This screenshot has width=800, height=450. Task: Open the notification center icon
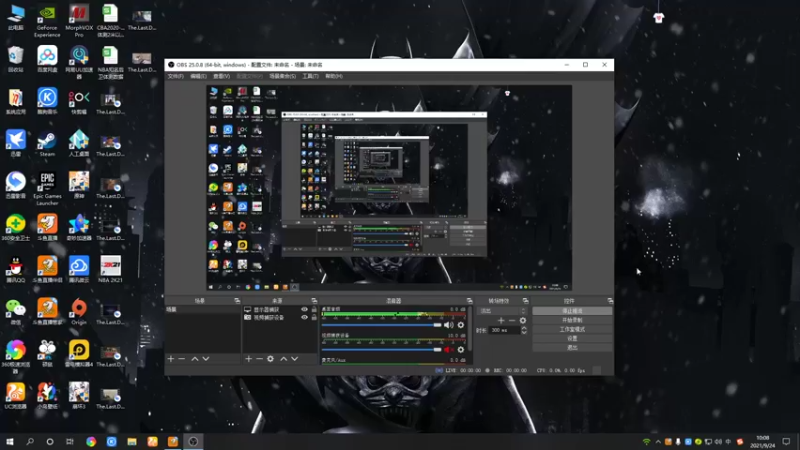click(x=786, y=442)
